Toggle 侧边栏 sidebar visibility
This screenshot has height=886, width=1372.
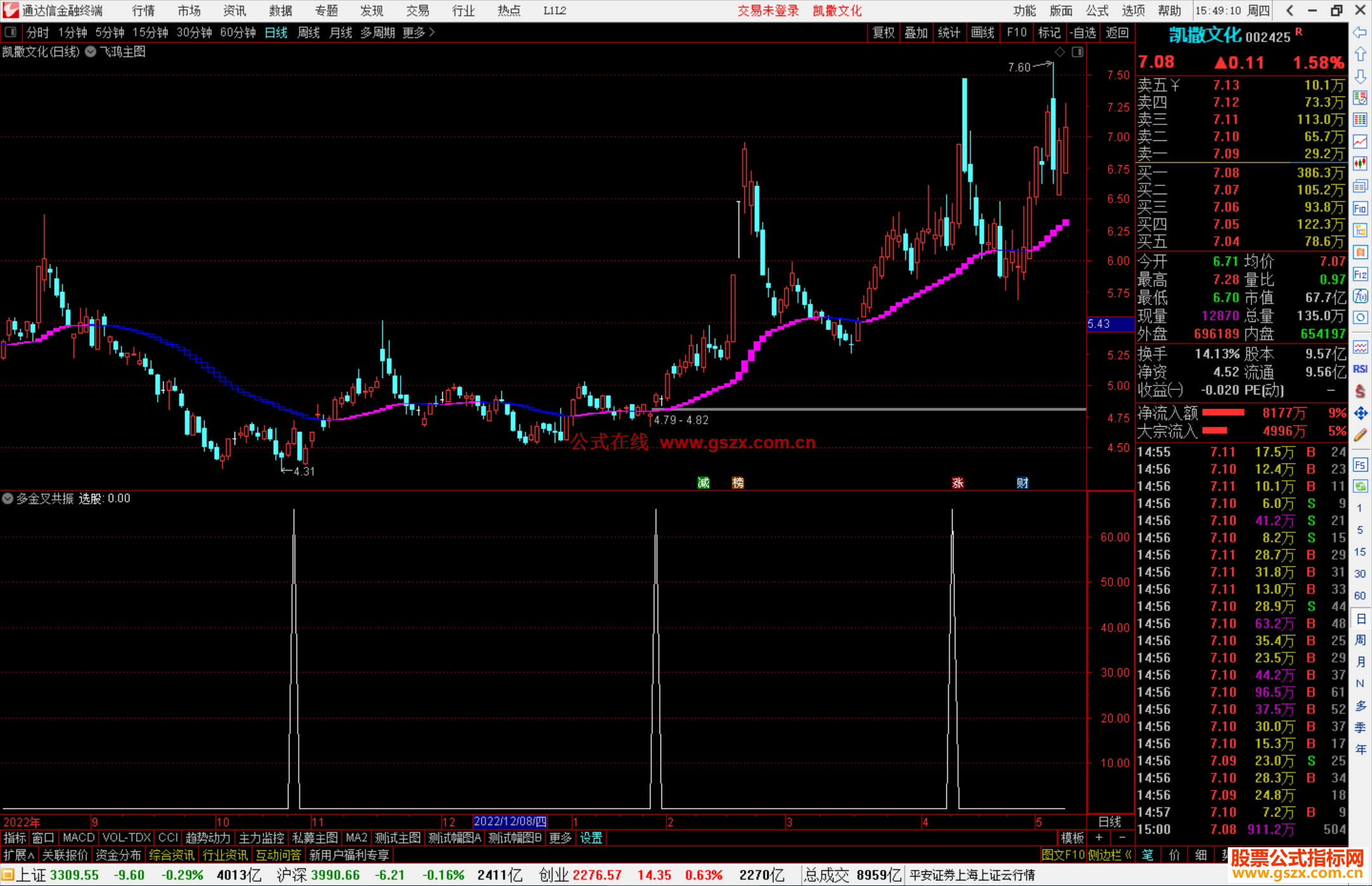point(1109,855)
